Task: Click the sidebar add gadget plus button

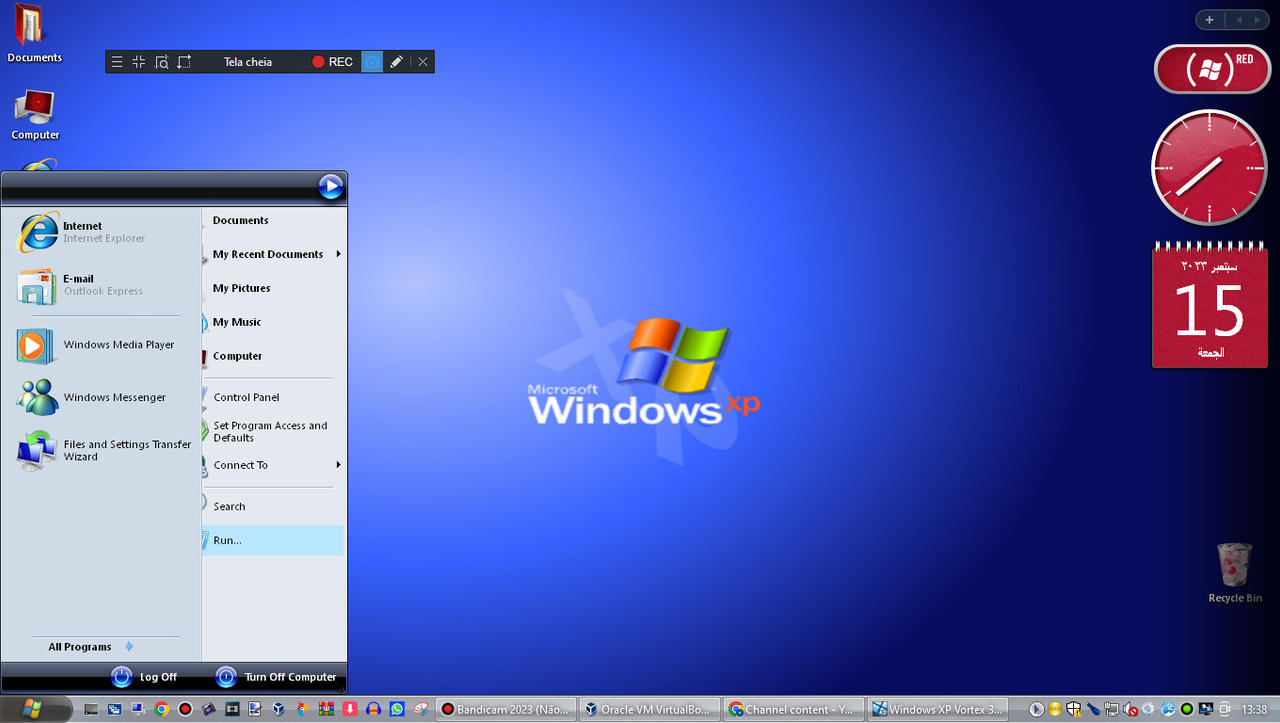Action: pos(1209,20)
